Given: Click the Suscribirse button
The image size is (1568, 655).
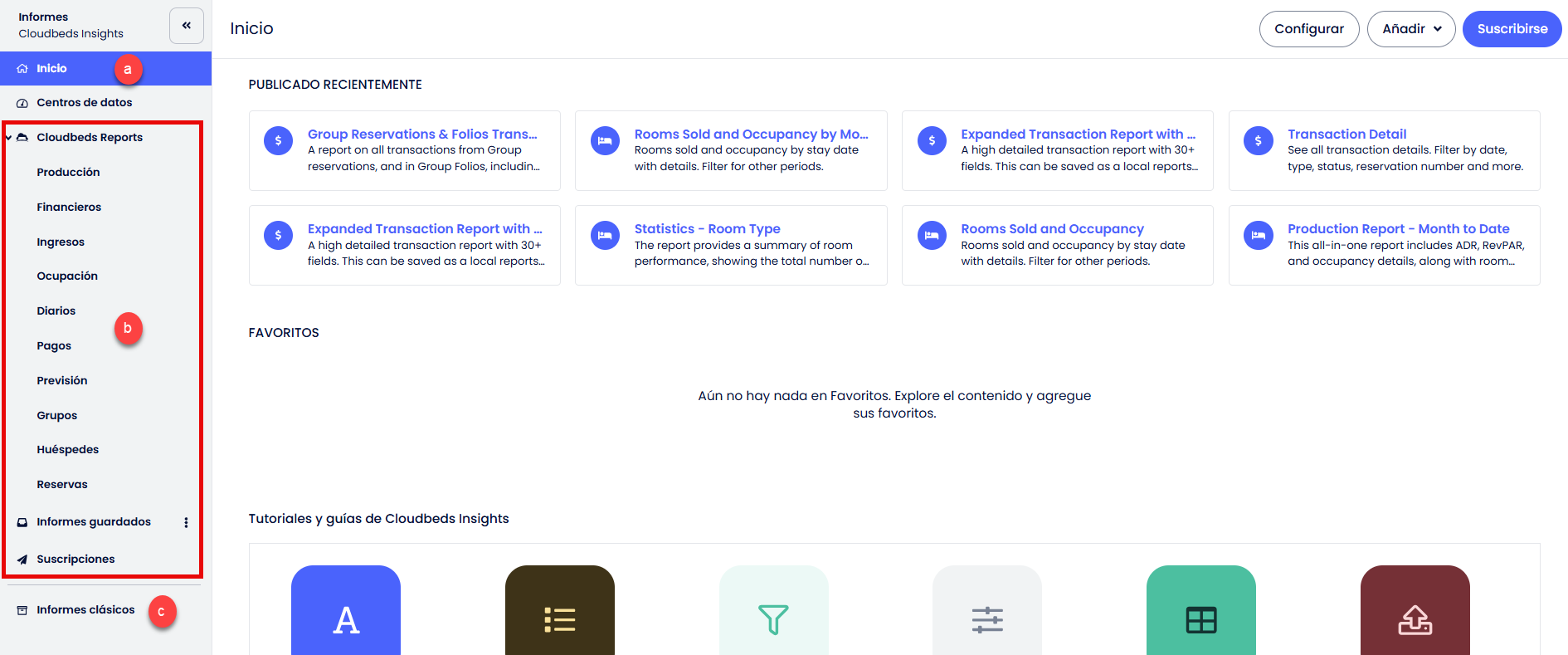Looking at the screenshot, I should pyautogui.click(x=1512, y=29).
